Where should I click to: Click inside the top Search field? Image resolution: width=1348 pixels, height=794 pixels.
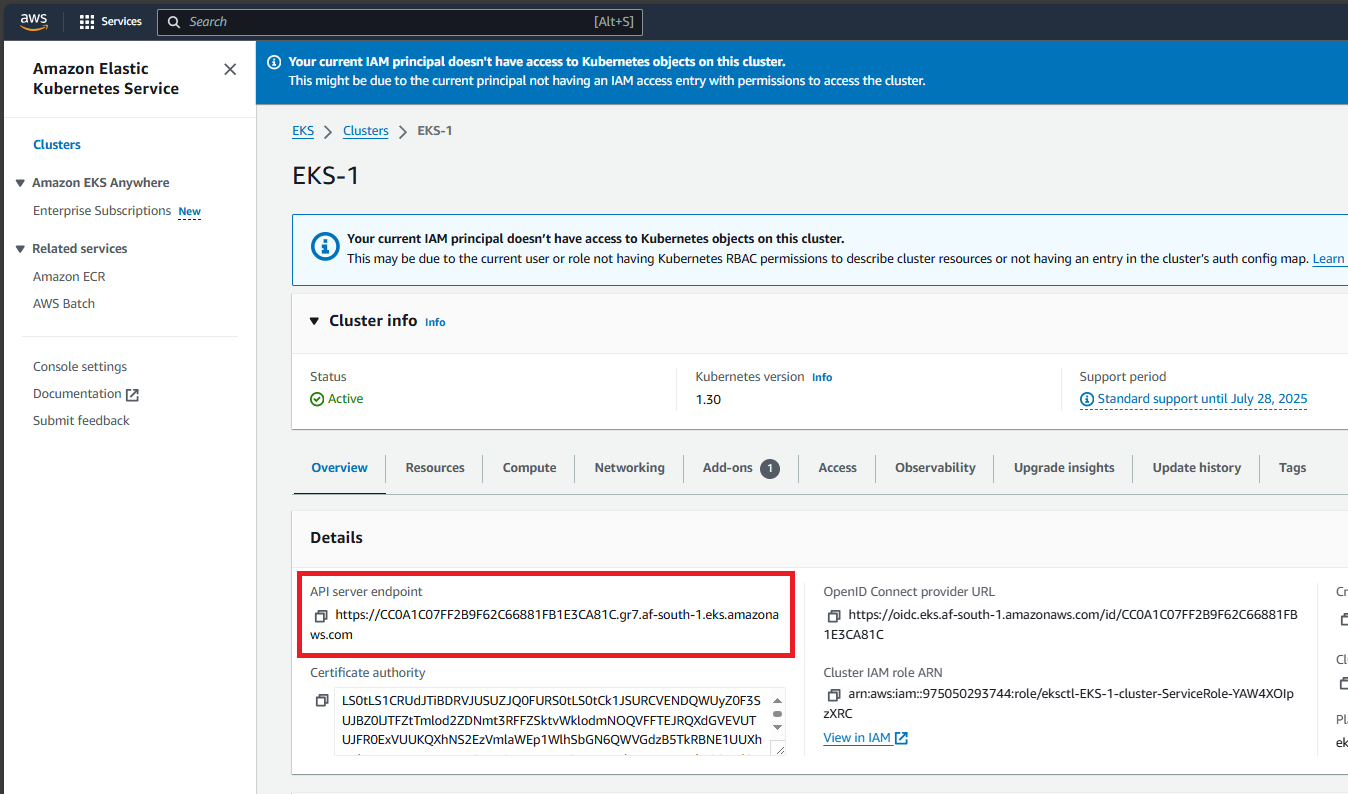pyautogui.click(x=400, y=21)
